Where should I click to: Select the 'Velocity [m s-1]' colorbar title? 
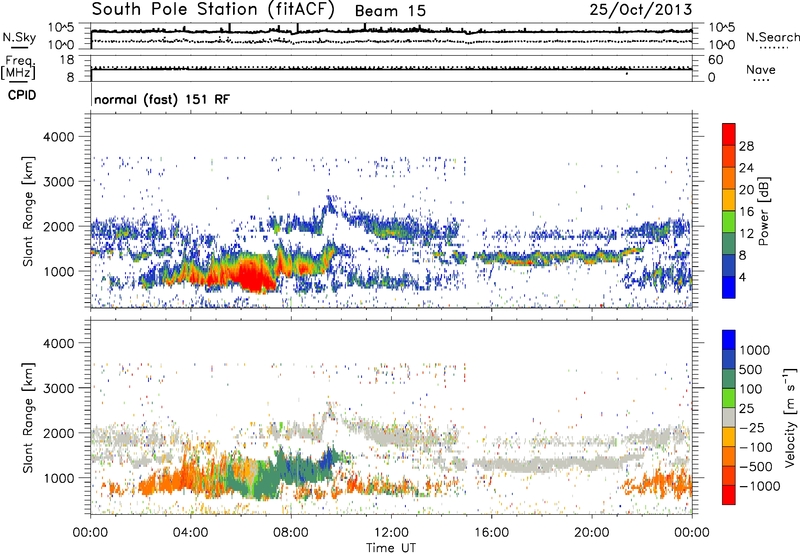coord(790,417)
